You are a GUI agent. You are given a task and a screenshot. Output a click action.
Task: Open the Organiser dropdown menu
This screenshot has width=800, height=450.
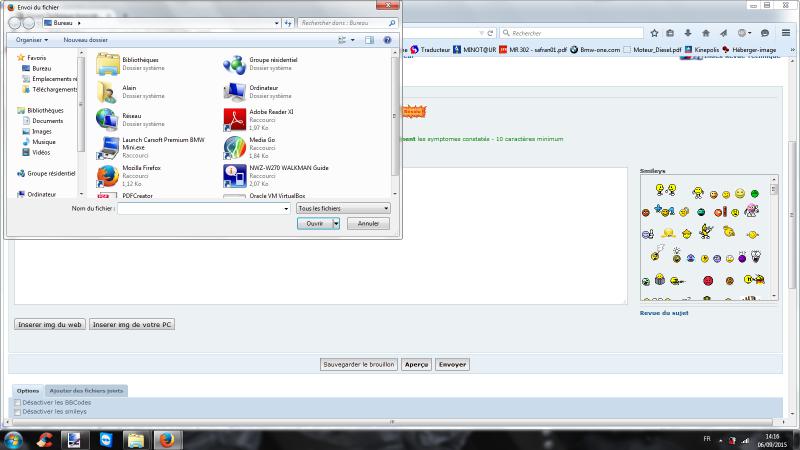[30, 40]
